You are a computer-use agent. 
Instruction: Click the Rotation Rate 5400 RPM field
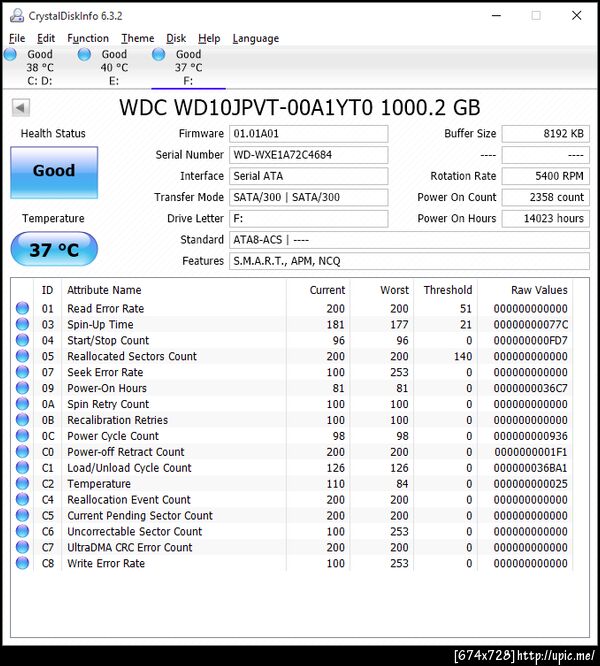(x=546, y=176)
